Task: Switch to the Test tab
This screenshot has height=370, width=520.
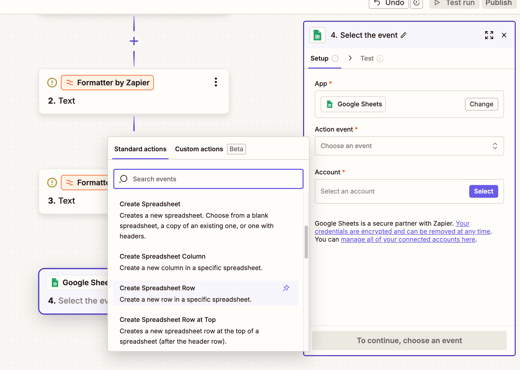Action: [372, 59]
